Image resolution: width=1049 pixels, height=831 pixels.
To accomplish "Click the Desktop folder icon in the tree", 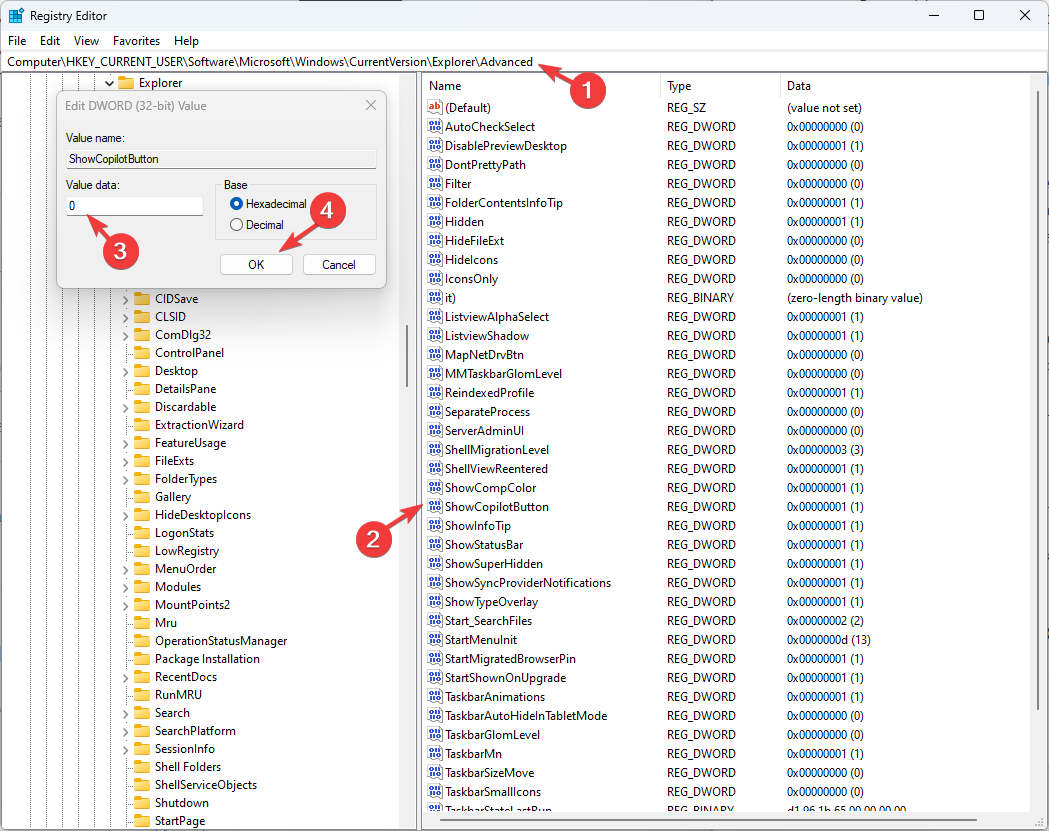I will pyautogui.click(x=143, y=370).
